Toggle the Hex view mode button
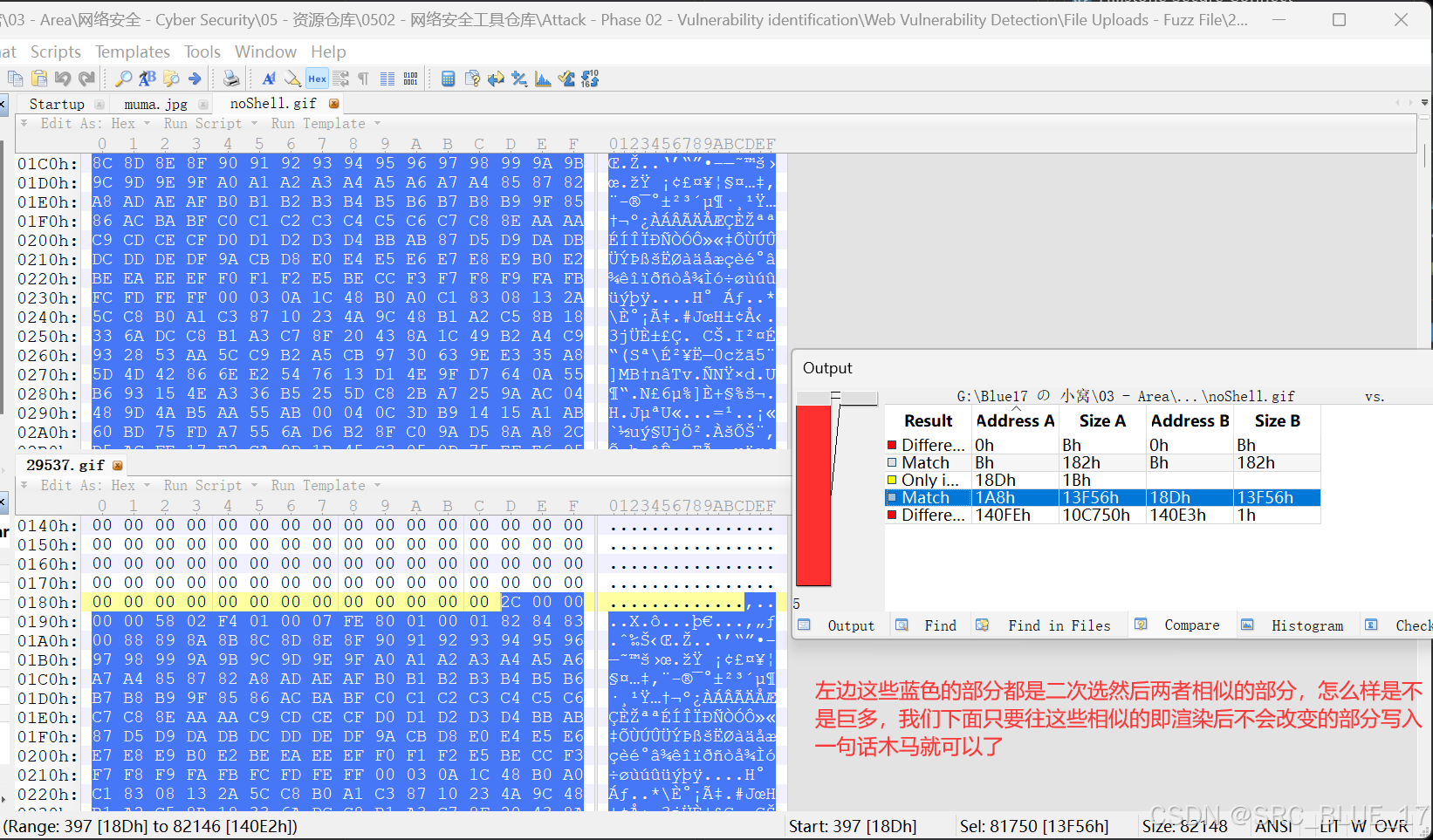Screen dimensions: 1433x840 pyautogui.click(x=317, y=79)
